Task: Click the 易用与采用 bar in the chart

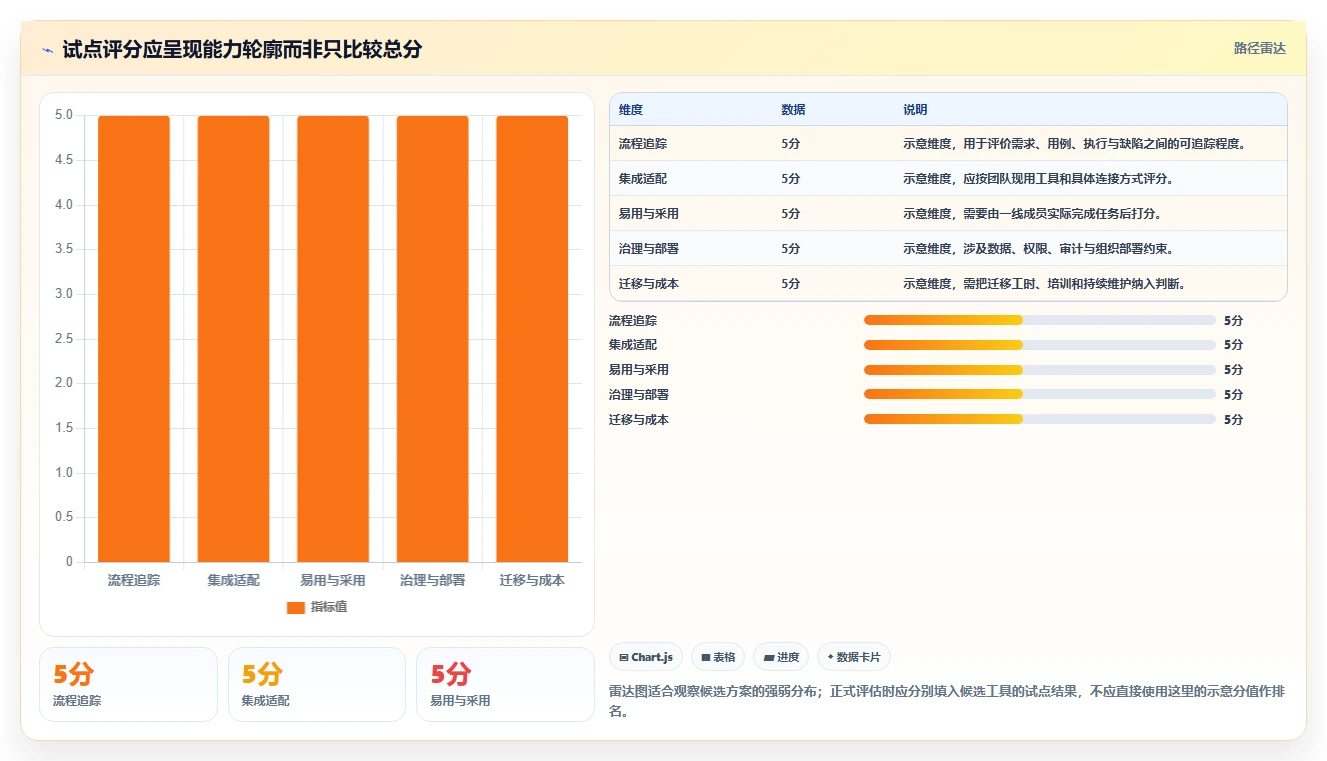Action: [x=333, y=339]
